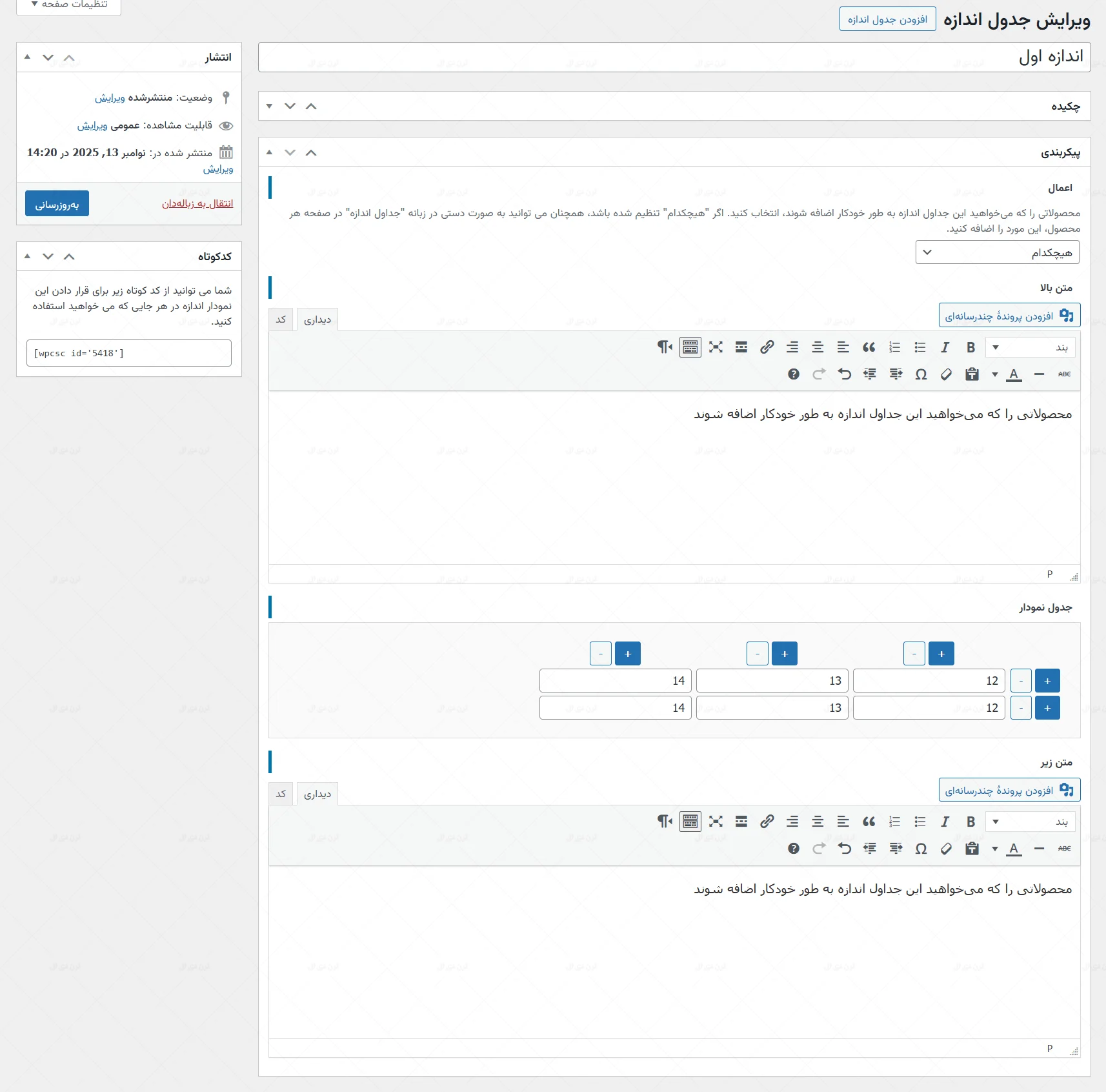Image resolution: width=1106 pixels, height=1092 pixels.
Task: Collapse the انتشار panel using its triangle toggle
Action: 27,57
